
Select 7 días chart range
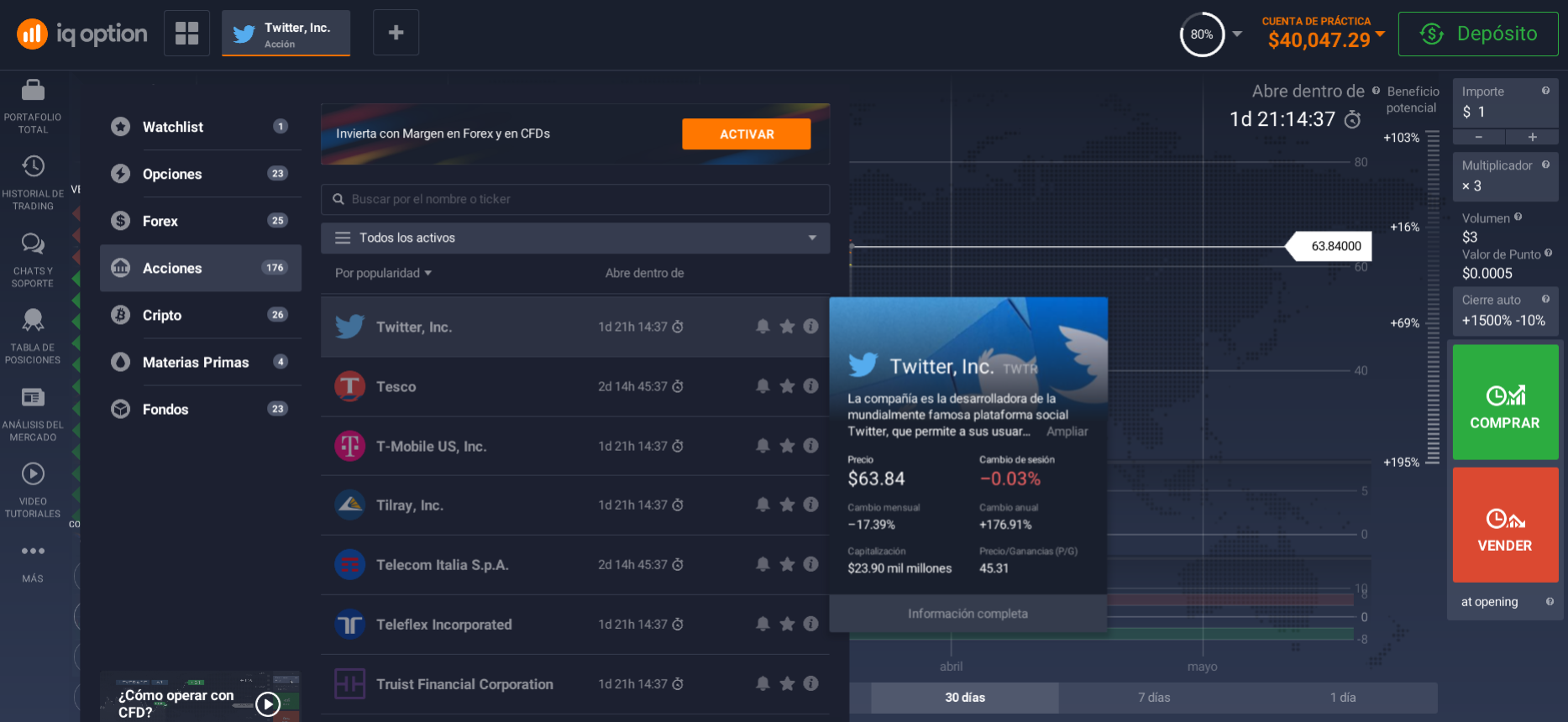coord(1154,698)
